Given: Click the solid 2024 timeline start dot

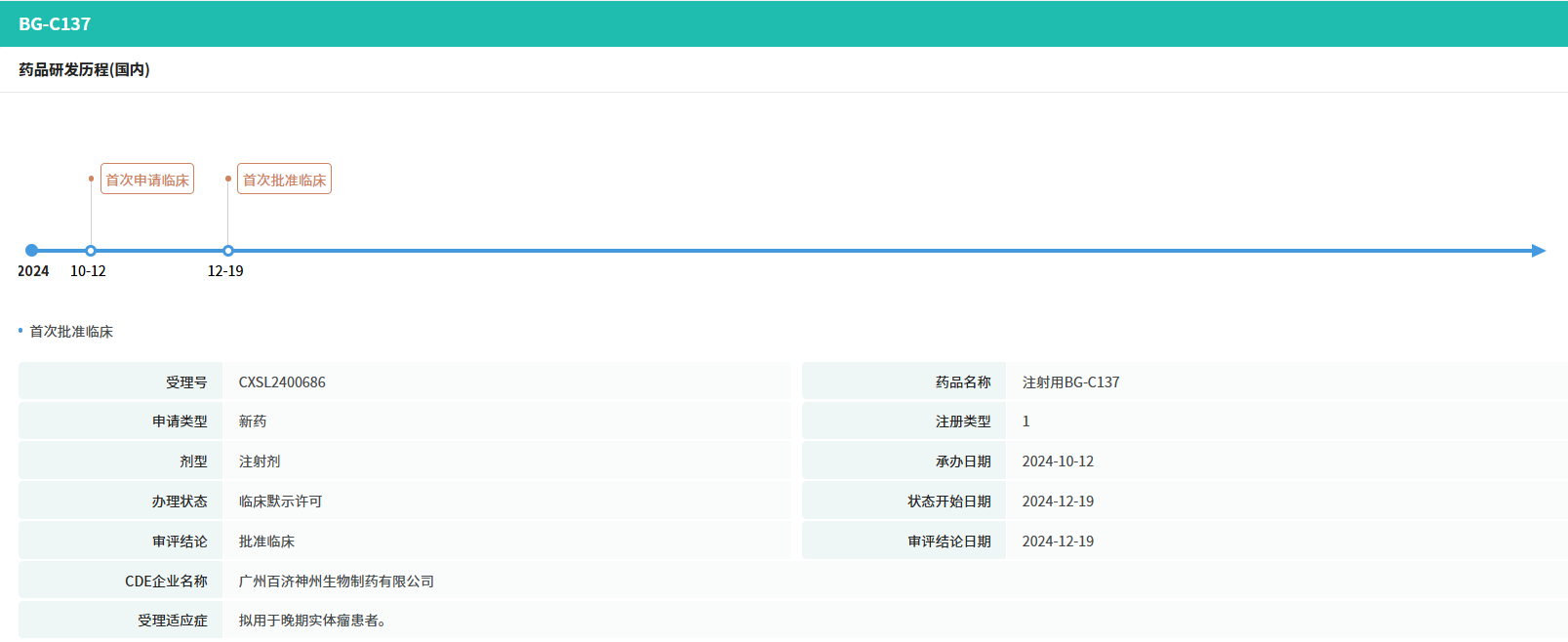Looking at the screenshot, I should tap(32, 251).
